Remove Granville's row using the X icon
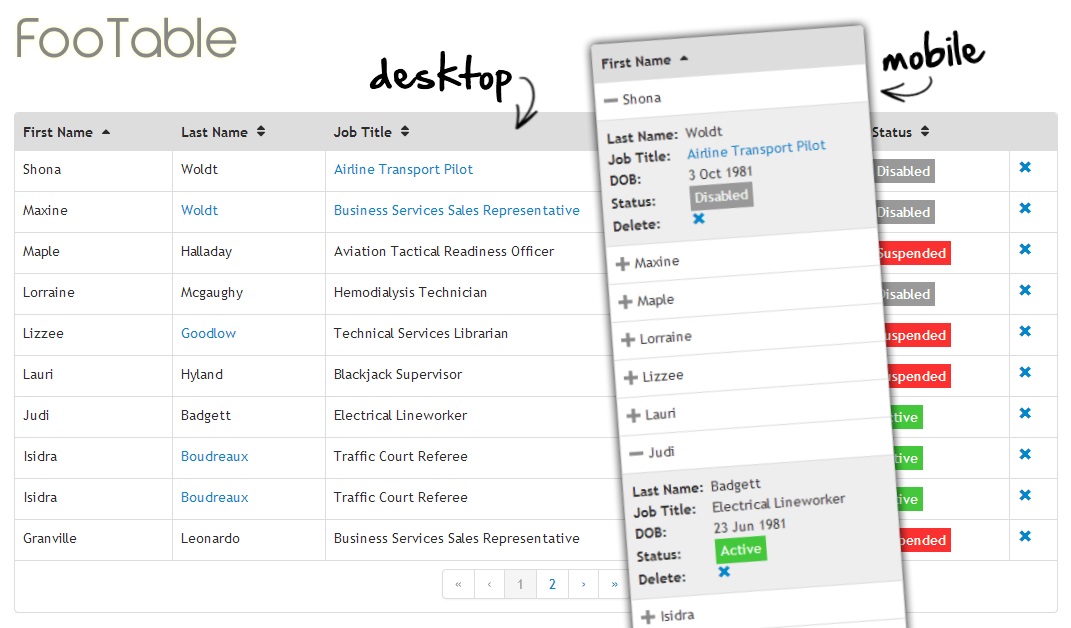The image size is (1071, 628). point(1024,537)
